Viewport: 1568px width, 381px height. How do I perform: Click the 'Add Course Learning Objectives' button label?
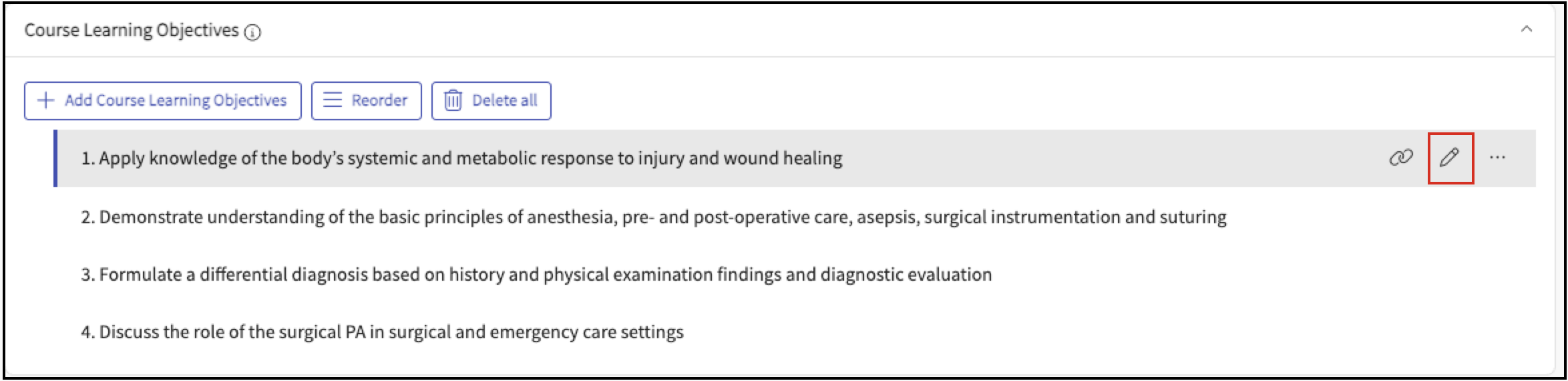(175, 100)
